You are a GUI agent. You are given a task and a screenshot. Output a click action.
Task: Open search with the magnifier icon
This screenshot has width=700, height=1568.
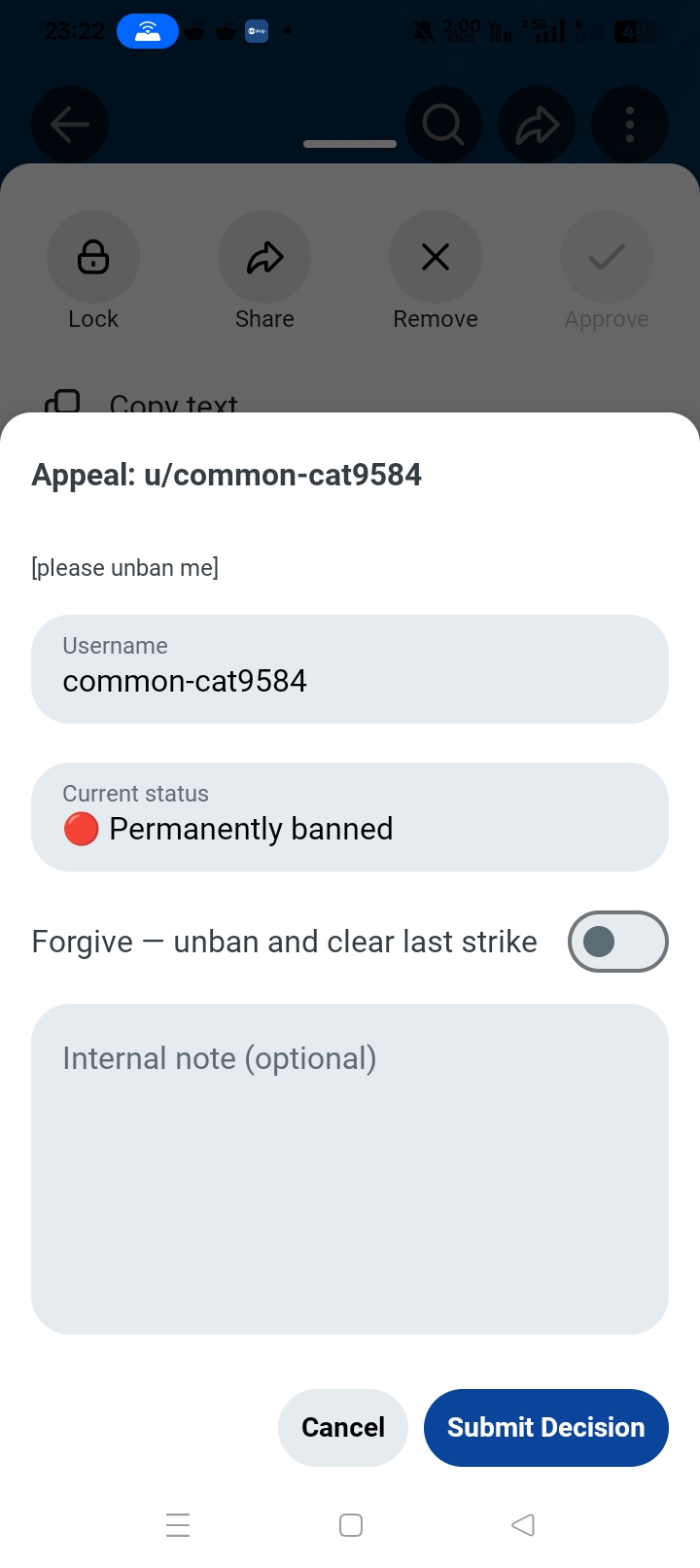coord(443,125)
